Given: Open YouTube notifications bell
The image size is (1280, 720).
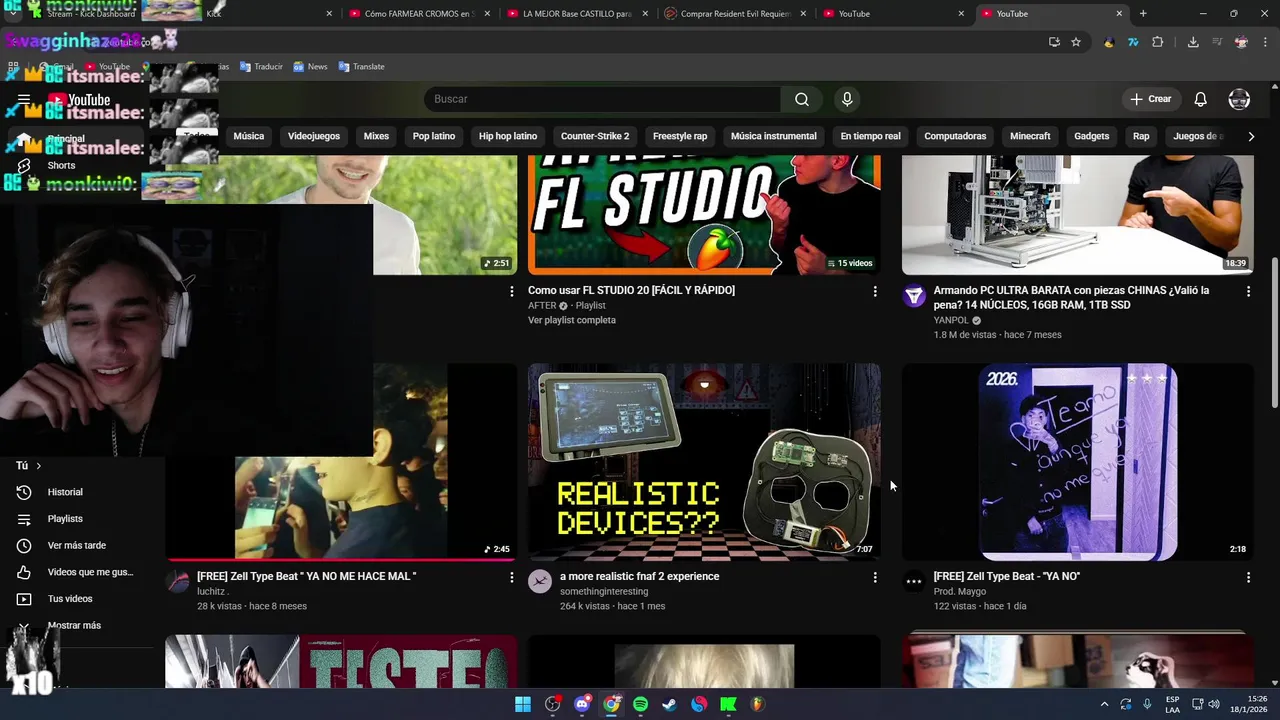Looking at the screenshot, I should (1200, 99).
